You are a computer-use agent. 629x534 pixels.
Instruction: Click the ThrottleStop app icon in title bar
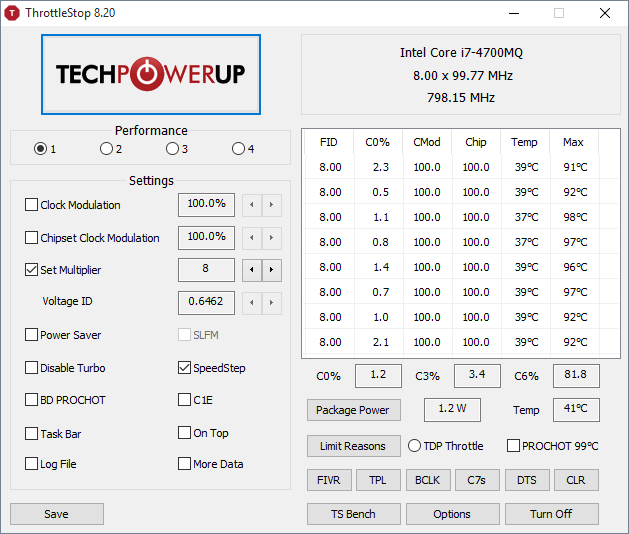click(12, 13)
